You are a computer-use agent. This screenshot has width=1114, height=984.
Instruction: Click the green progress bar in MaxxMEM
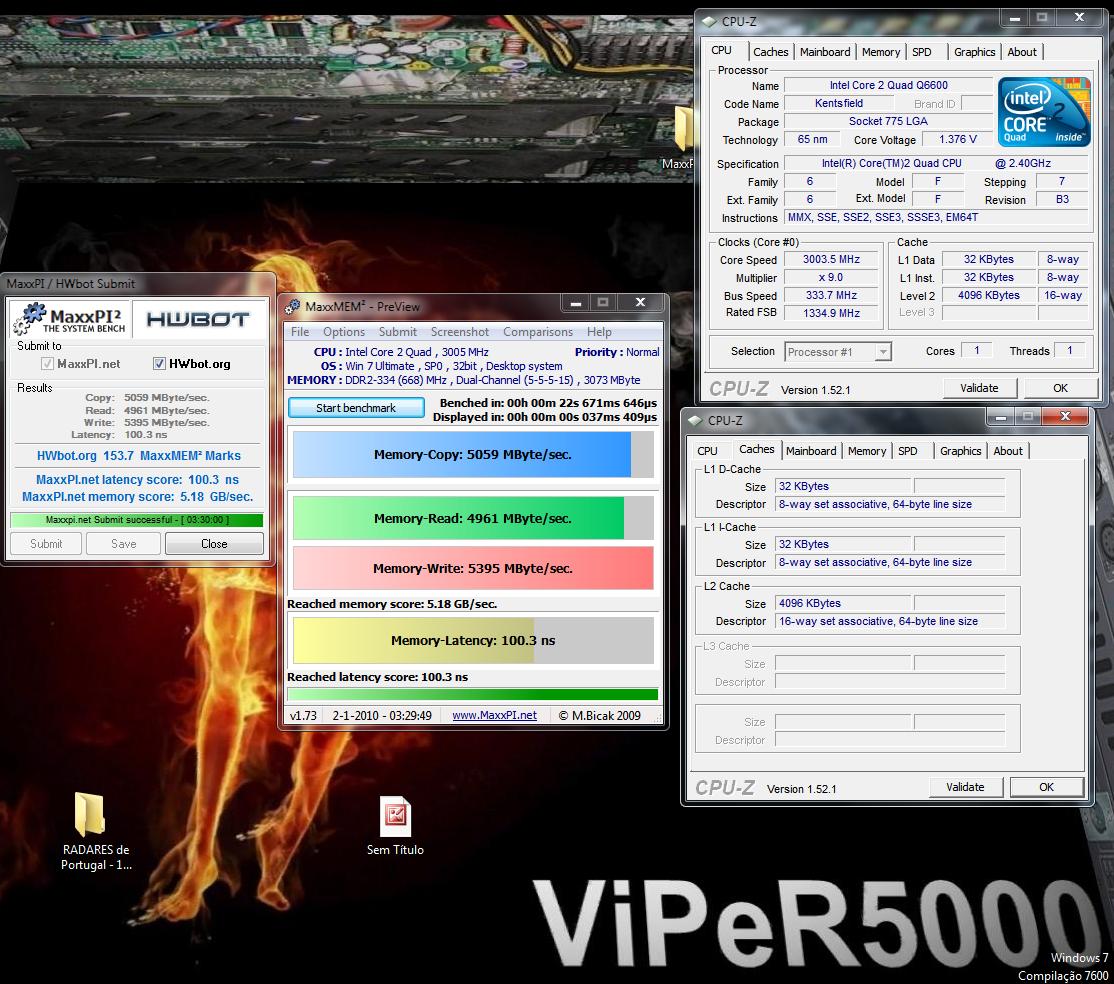coord(472,694)
